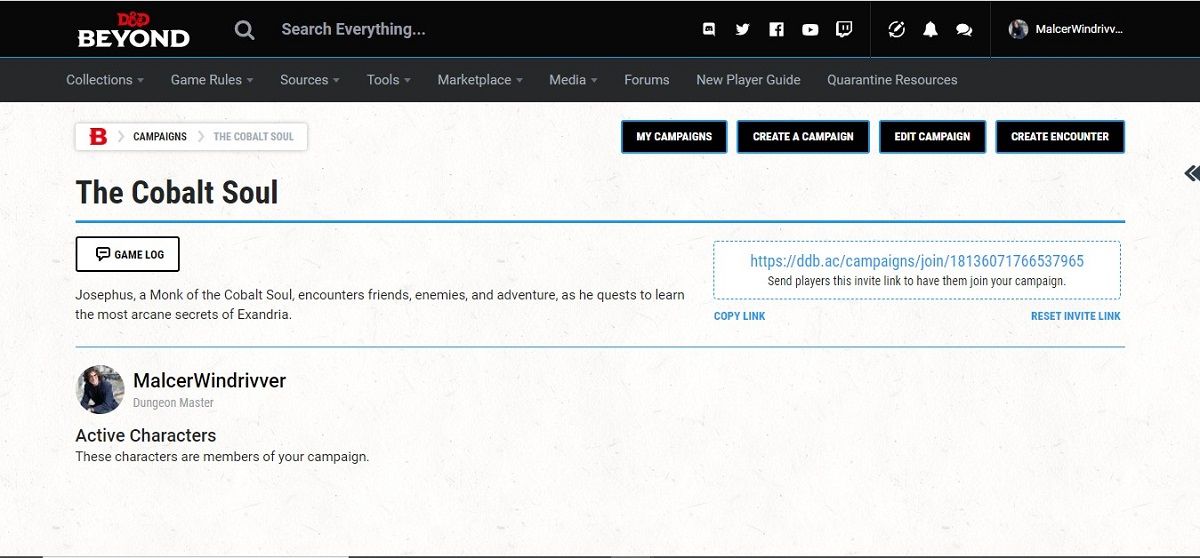Viewport: 1200px width, 558px height.
Task: Open the Twitch social icon
Action: 844,30
